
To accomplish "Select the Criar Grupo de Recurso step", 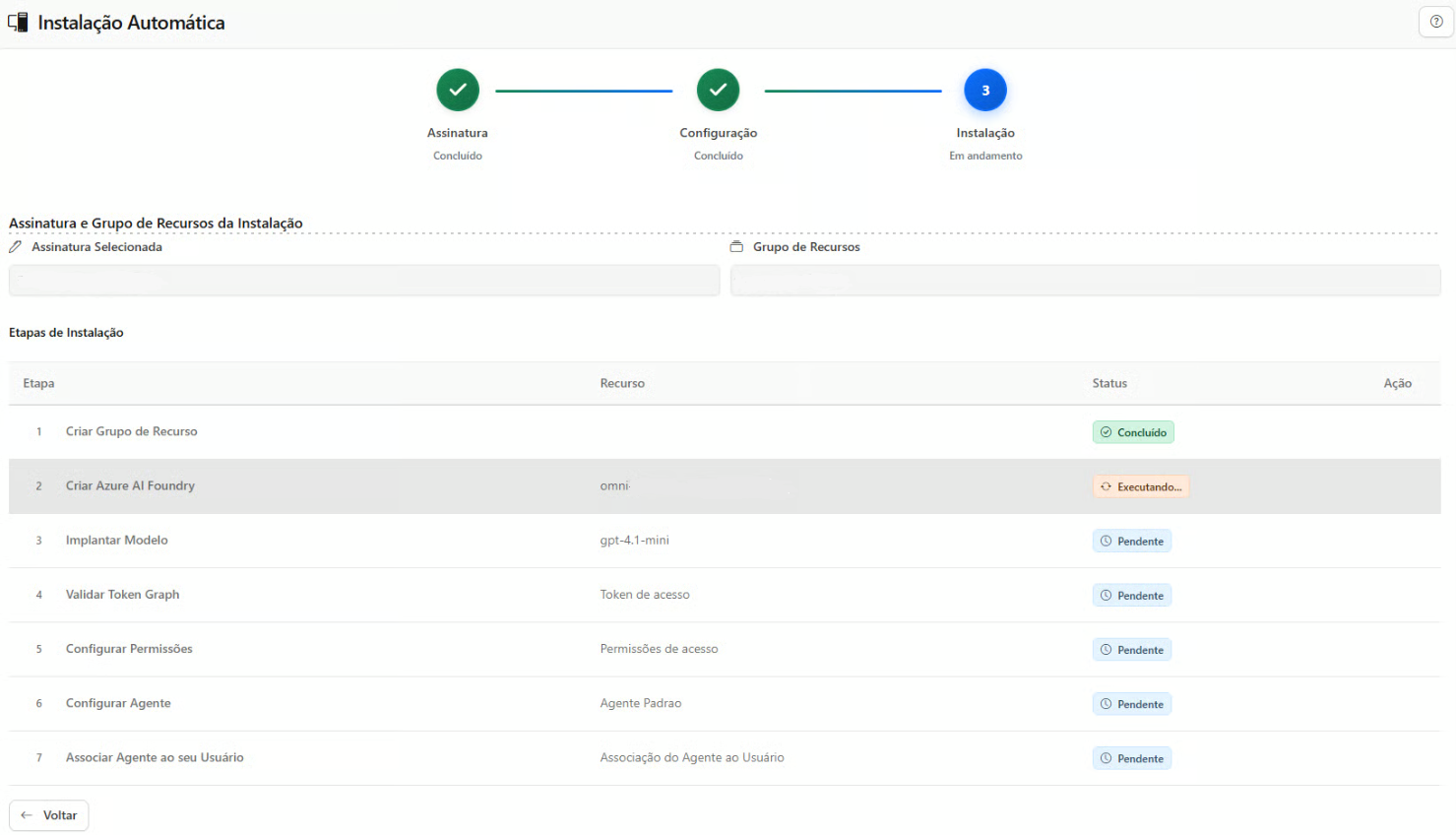I will click(x=131, y=431).
